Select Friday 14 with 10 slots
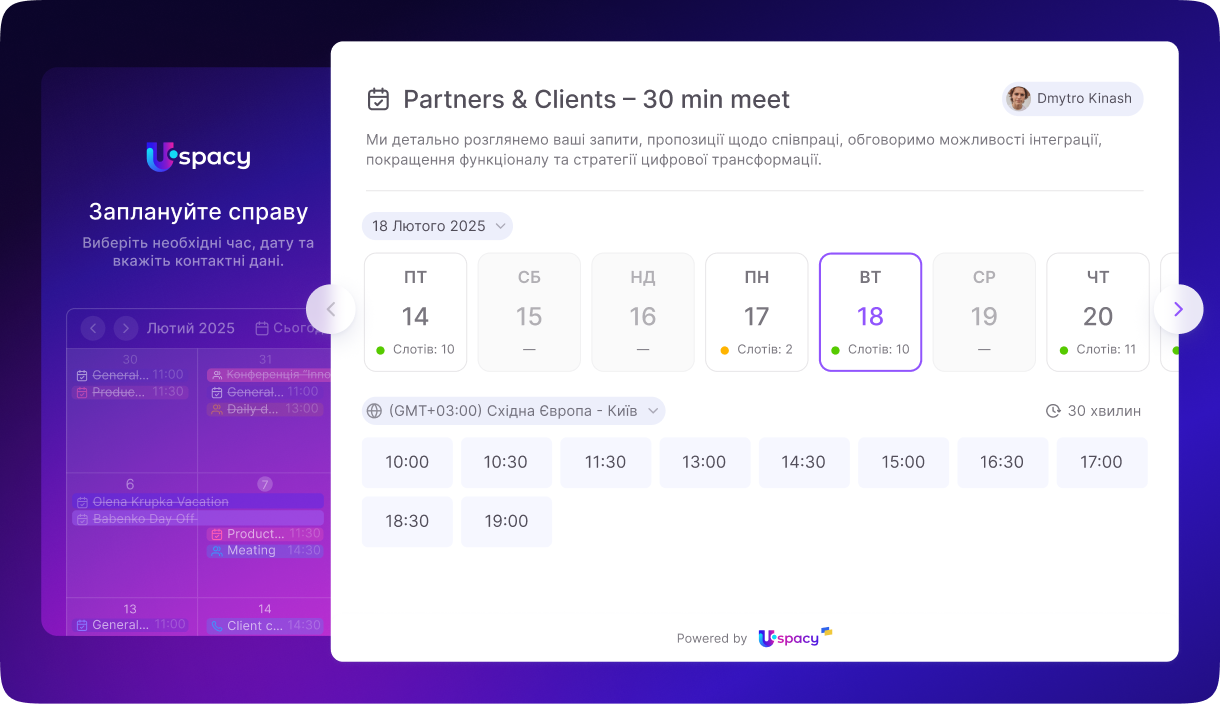 (415, 312)
